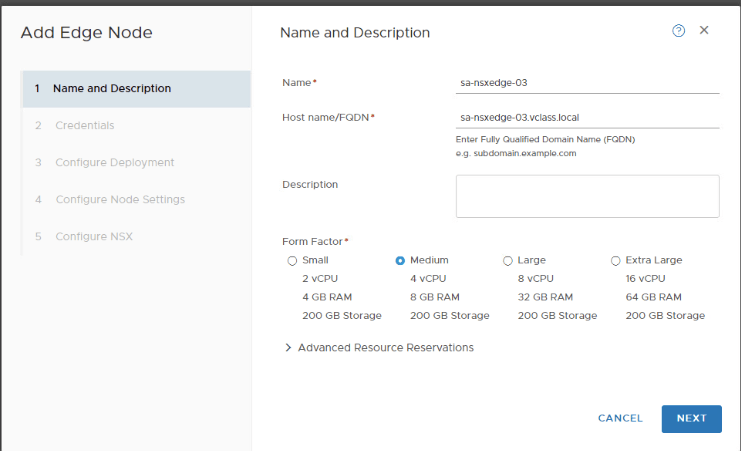Pick the Extra Large form factor
Screen dimensions: 741x451
tap(616, 261)
